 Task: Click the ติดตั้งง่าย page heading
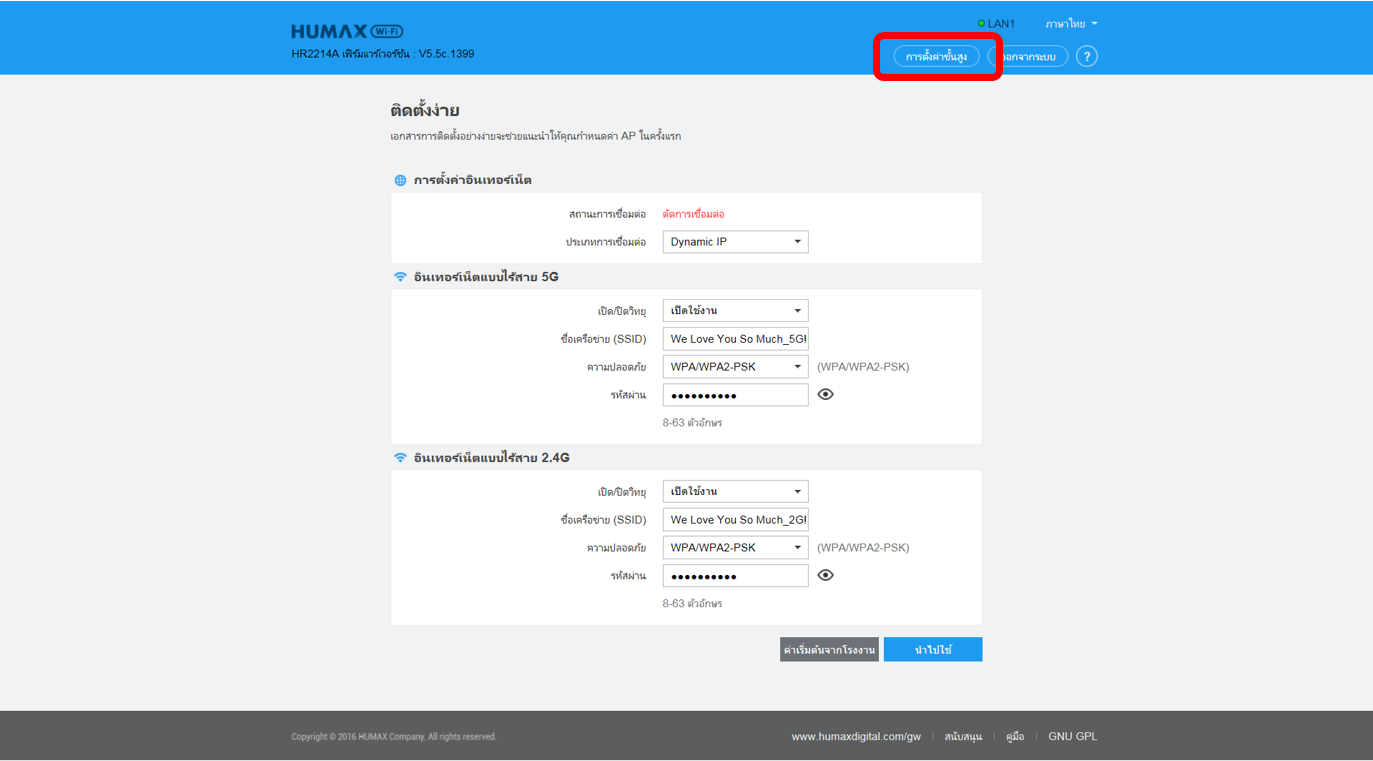(425, 111)
